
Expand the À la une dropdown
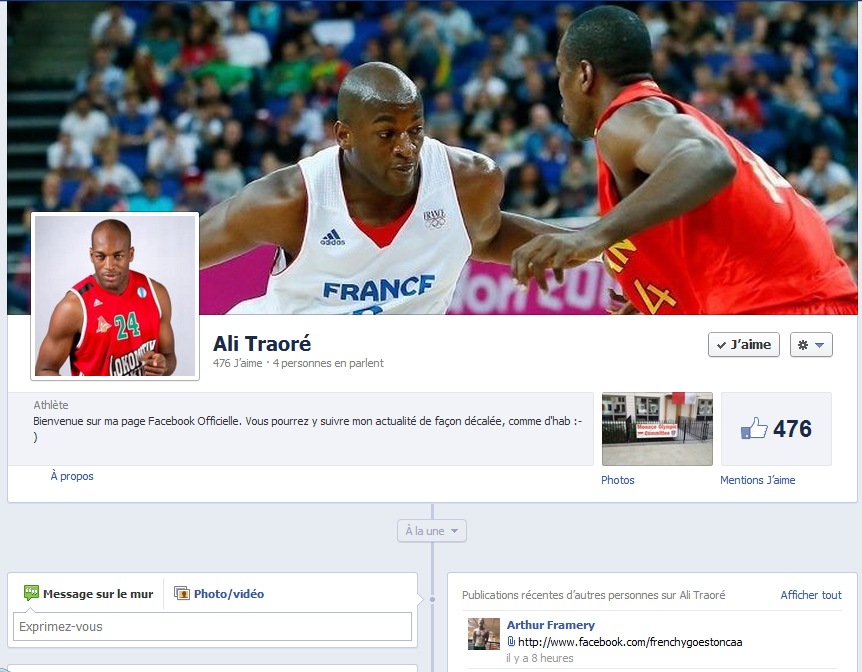tap(431, 531)
